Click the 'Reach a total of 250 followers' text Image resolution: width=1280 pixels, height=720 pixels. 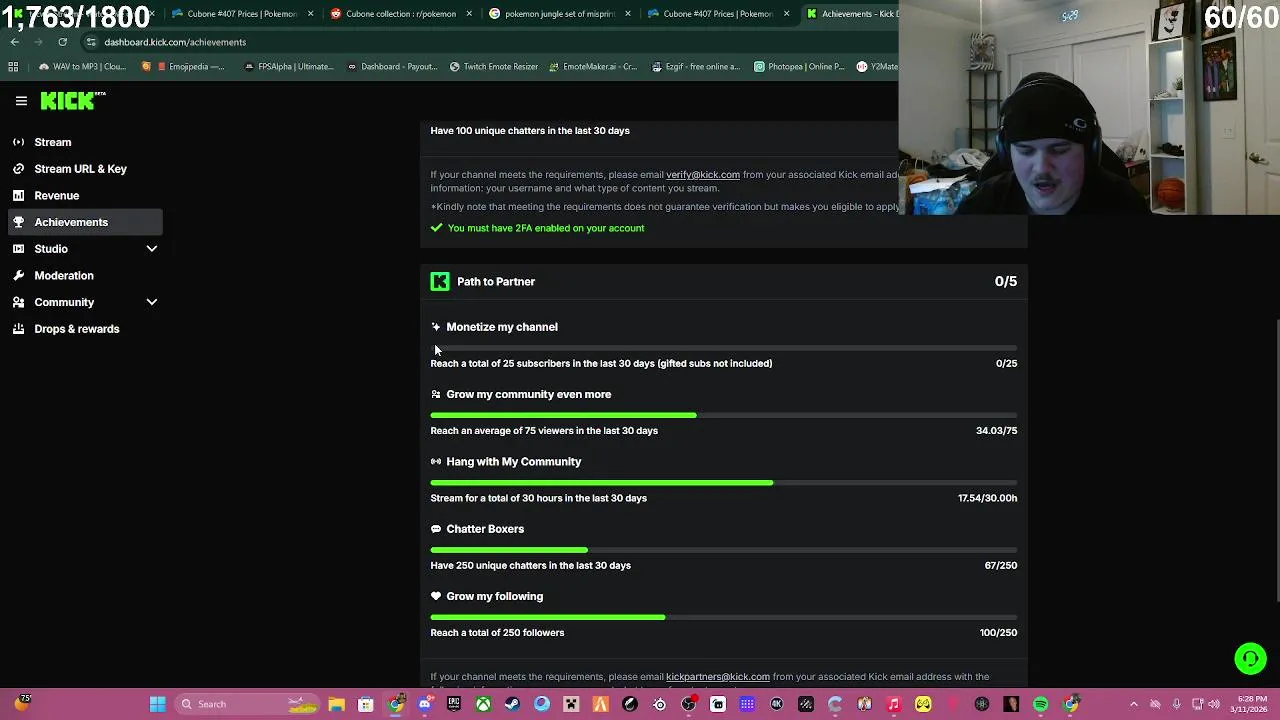(497, 633)
